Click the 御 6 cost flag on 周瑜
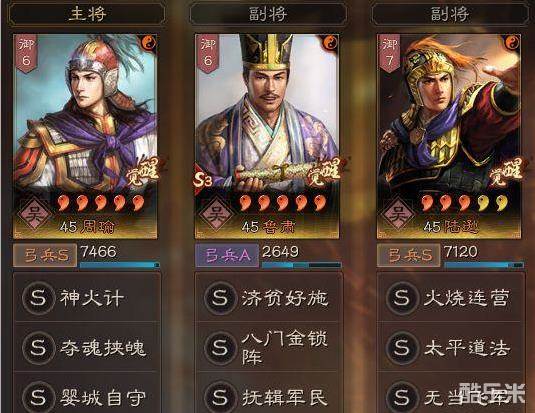Viewport: 535px width, 413px height. point(26,53)
